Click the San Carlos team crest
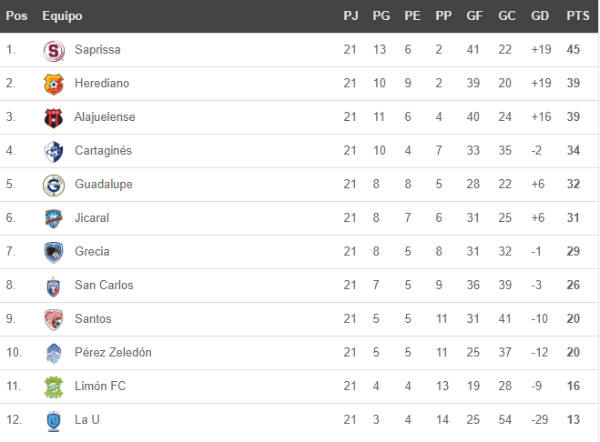Screen dimensions: 600x442 54,286
